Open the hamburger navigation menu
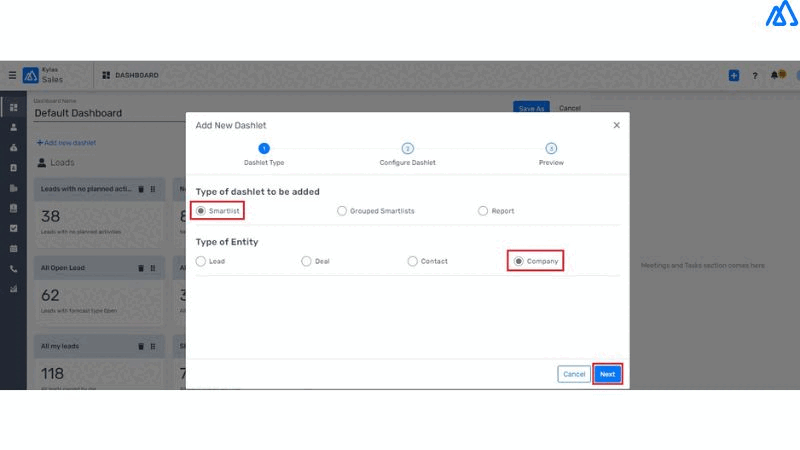Screen dimensions: 800x450 (x=12, y=75)
